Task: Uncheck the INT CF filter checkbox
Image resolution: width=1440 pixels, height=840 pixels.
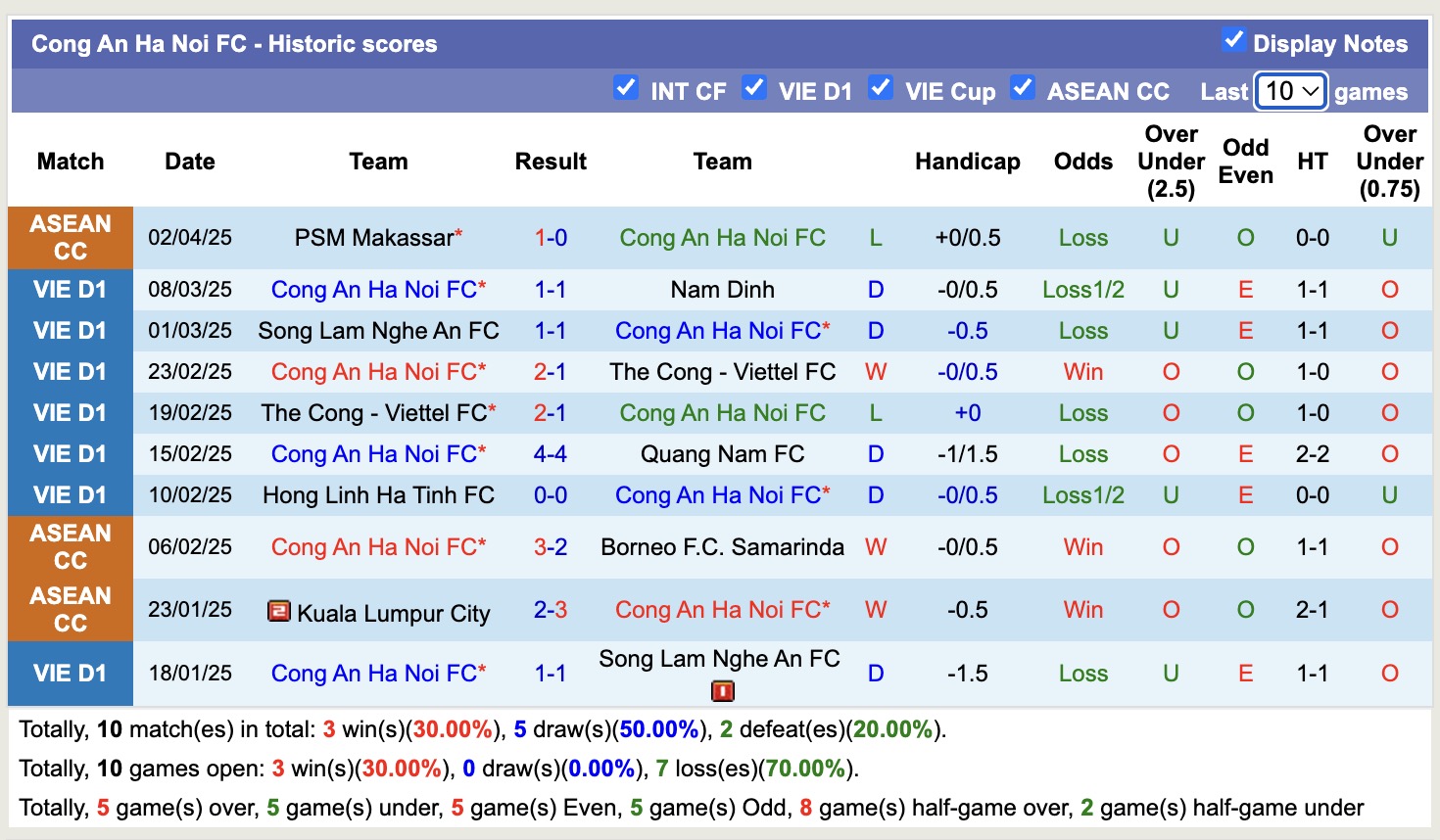Action: click(x=626, y=88)
